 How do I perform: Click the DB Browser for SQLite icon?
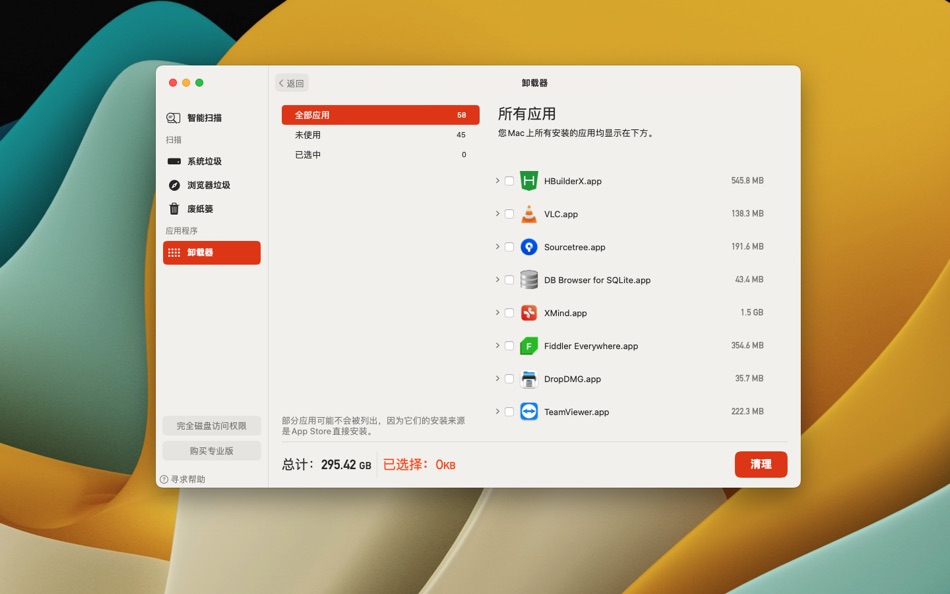(x=529, y=279)
